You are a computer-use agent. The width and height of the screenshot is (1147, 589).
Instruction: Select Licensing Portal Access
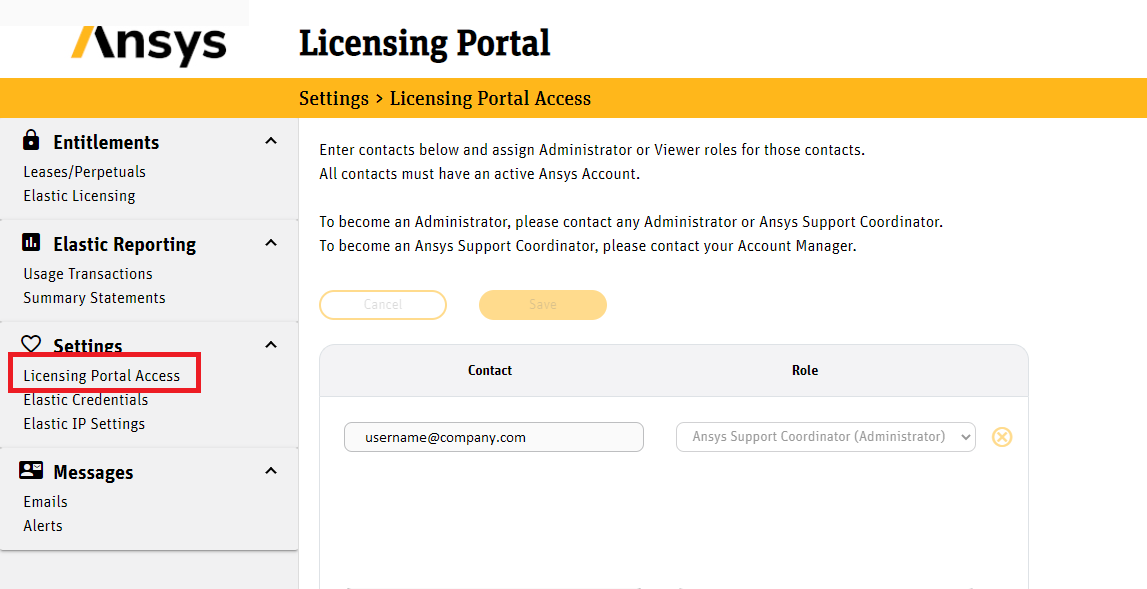[x=102, y=376]
